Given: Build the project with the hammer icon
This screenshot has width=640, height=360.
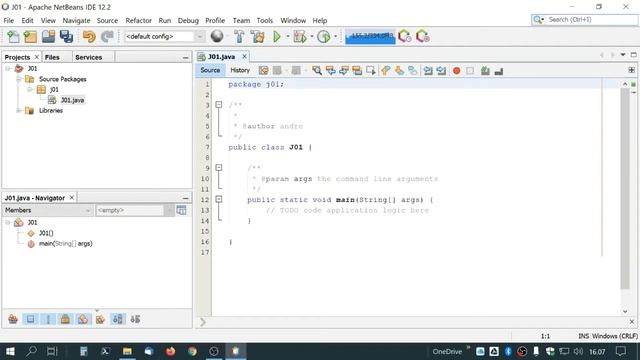Looking at the screenshot, I should (240, 37).
